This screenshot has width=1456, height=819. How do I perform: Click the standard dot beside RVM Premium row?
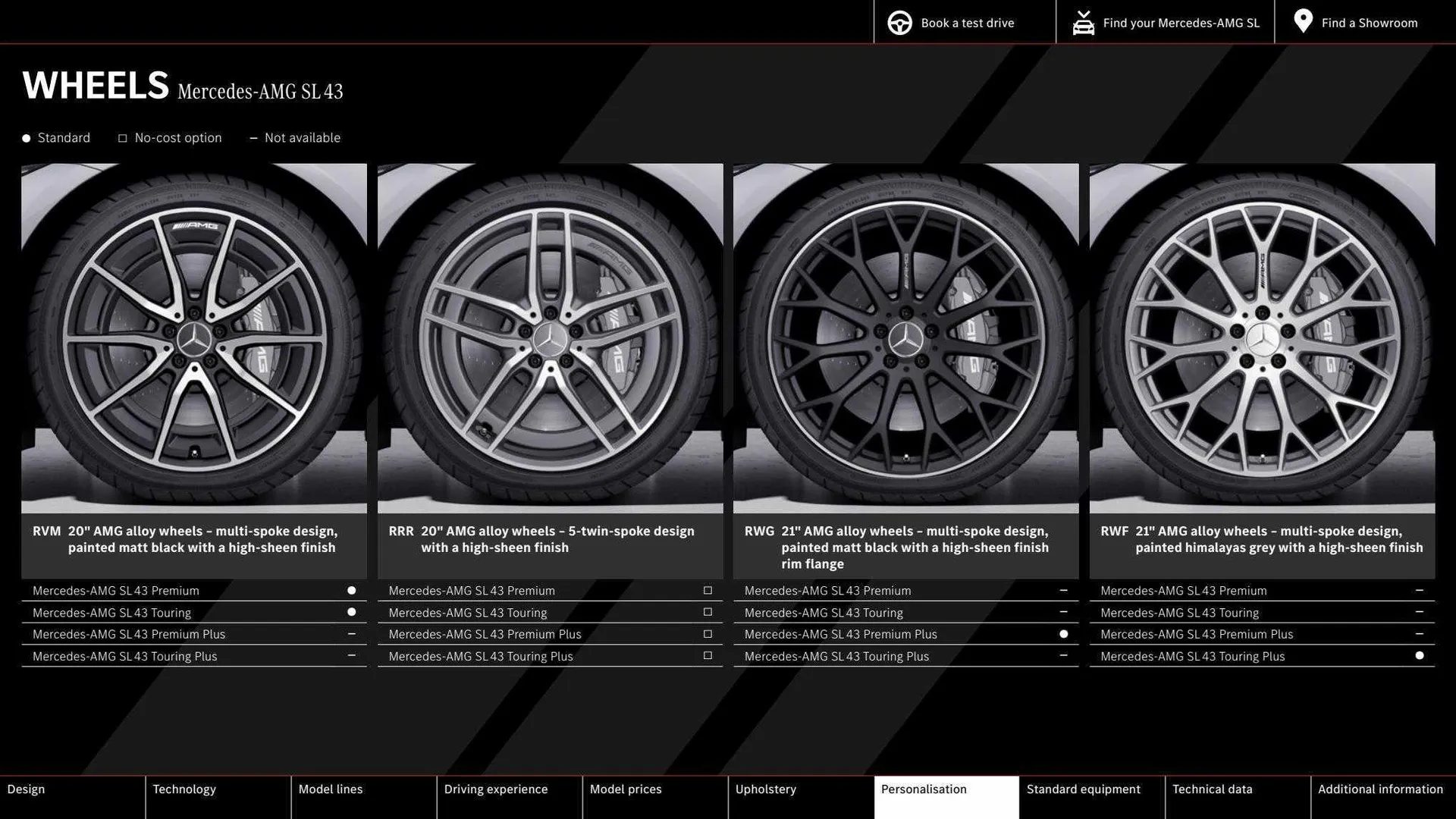350,589
